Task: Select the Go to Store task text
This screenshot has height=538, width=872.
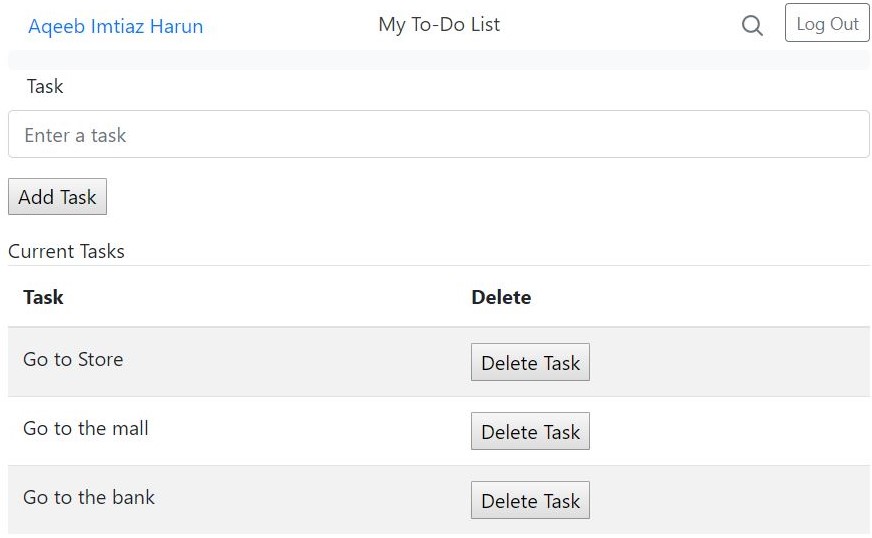Action: pyautogui.click(x=73, y=359)
